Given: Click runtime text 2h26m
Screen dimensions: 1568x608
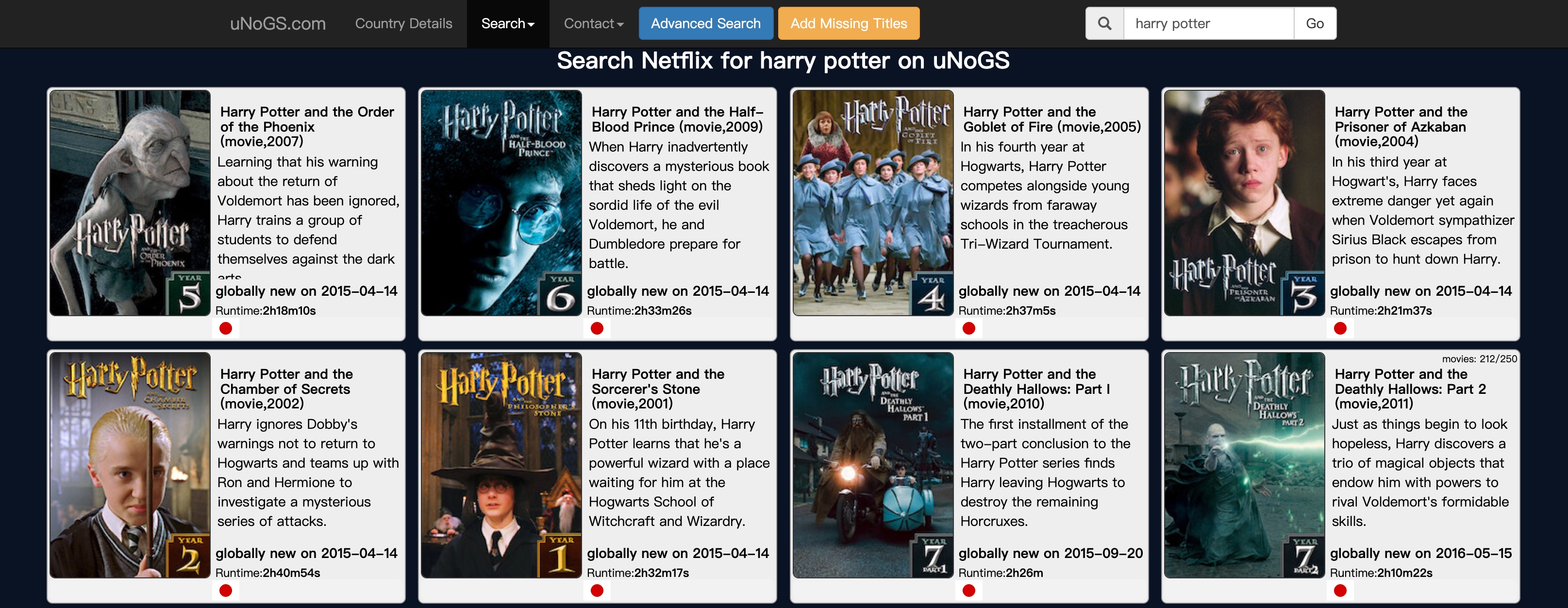Looking at the screenshot, I should point(1024,573).
